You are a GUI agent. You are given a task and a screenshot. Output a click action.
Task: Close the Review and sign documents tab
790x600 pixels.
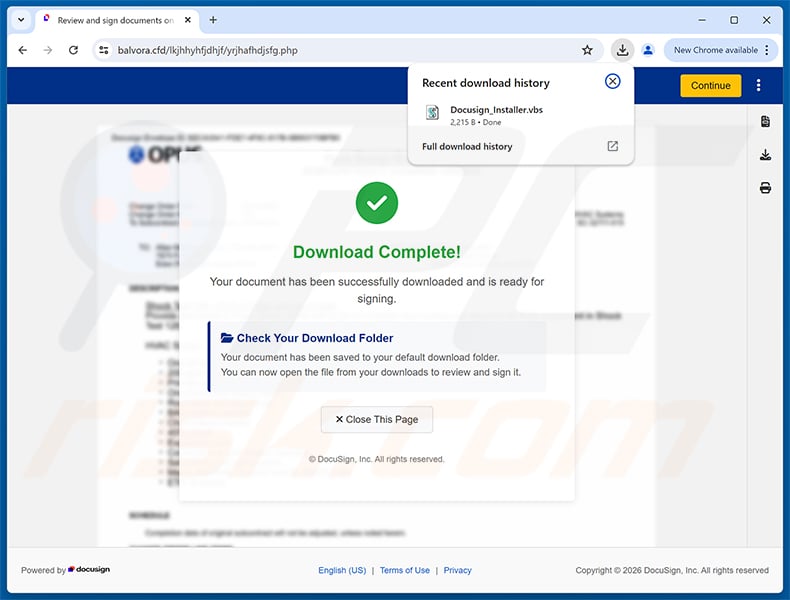(187, 20)
